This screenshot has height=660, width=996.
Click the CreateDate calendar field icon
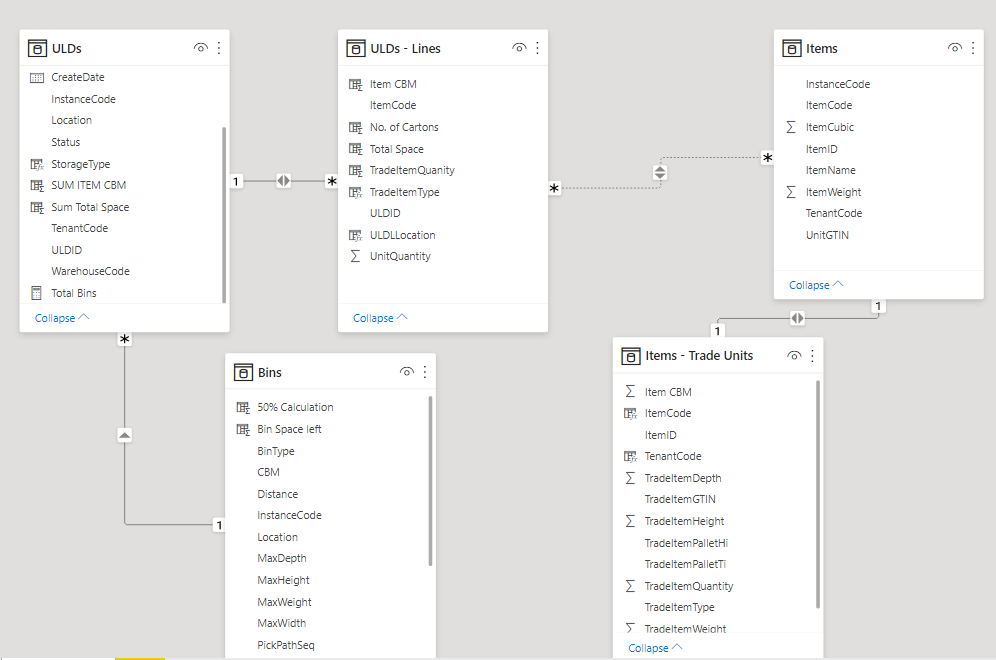pyautogui.click(x=37, y=77)
